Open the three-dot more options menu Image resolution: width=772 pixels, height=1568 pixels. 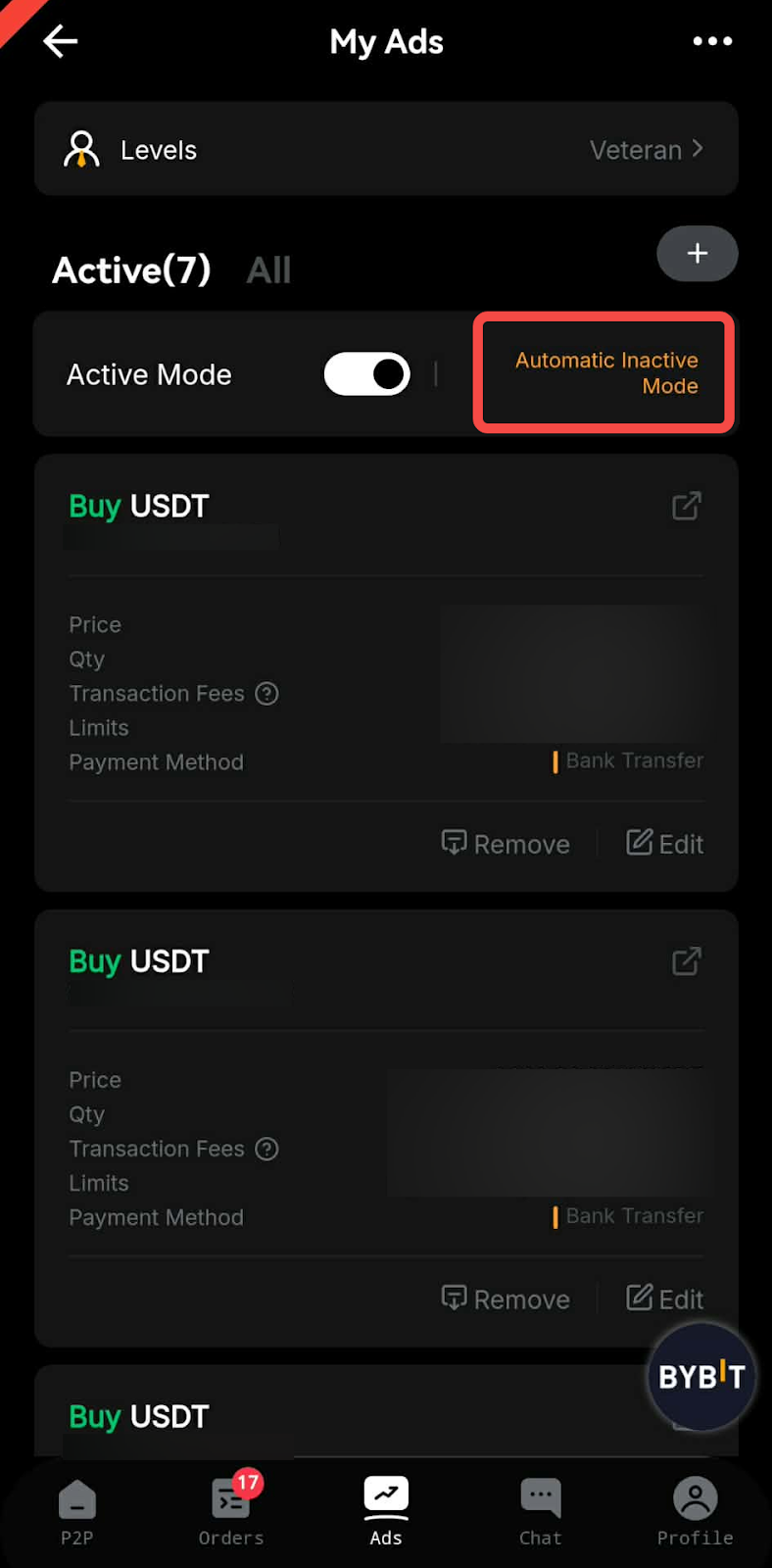click(x=712, y=41)
